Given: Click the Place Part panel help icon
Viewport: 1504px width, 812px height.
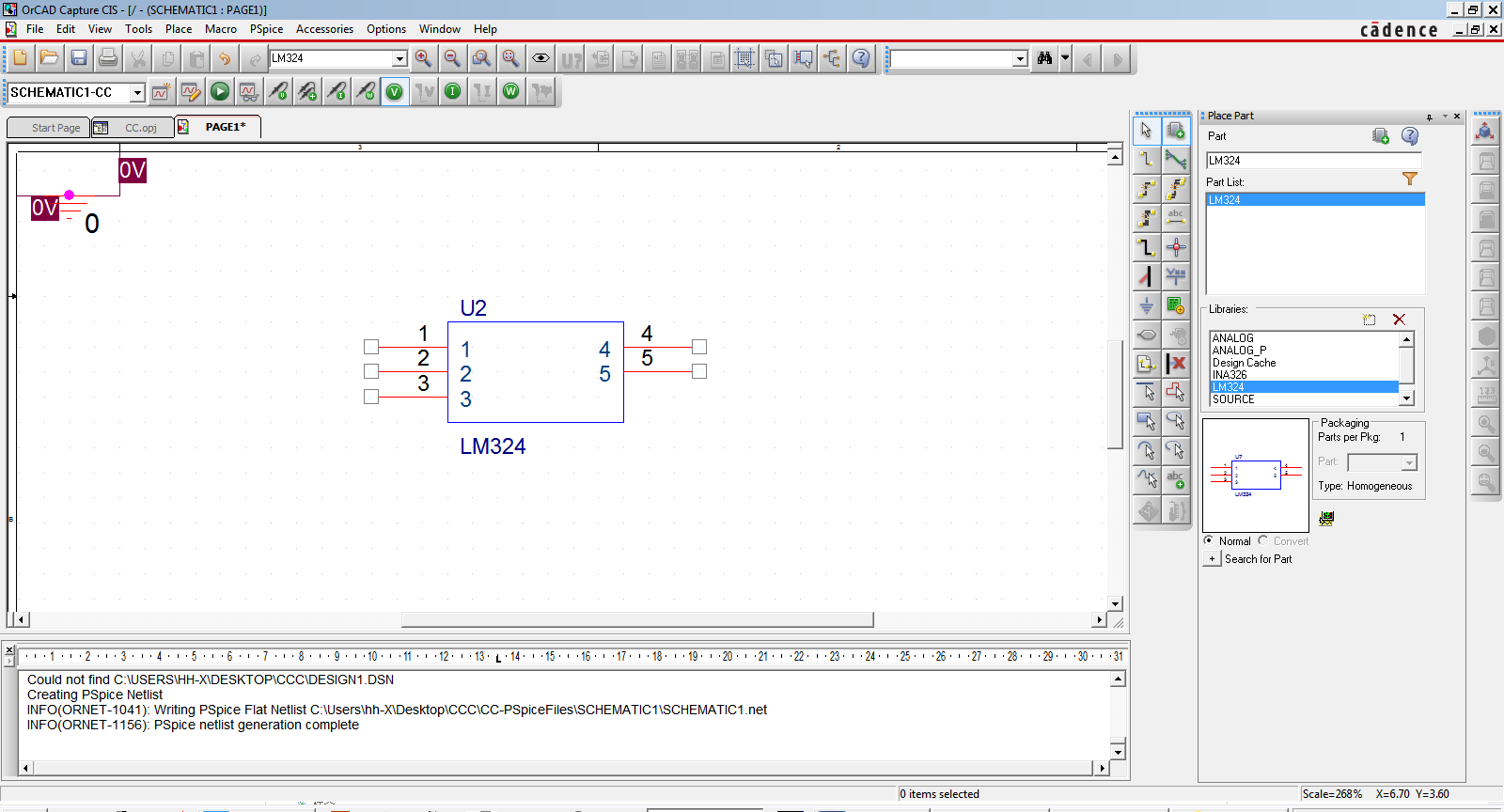Looking at the screenshot, I should 1410,136.
